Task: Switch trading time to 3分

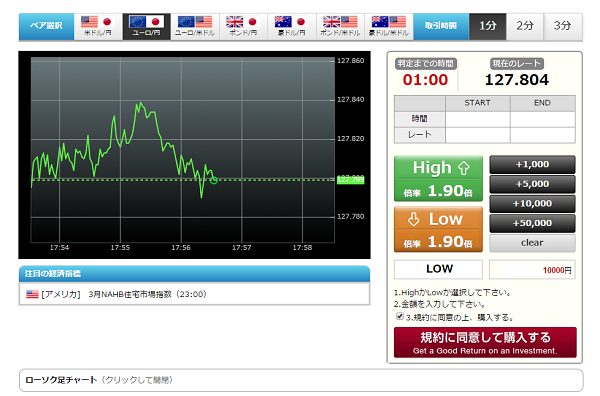Action: click(x=562, y=26)
